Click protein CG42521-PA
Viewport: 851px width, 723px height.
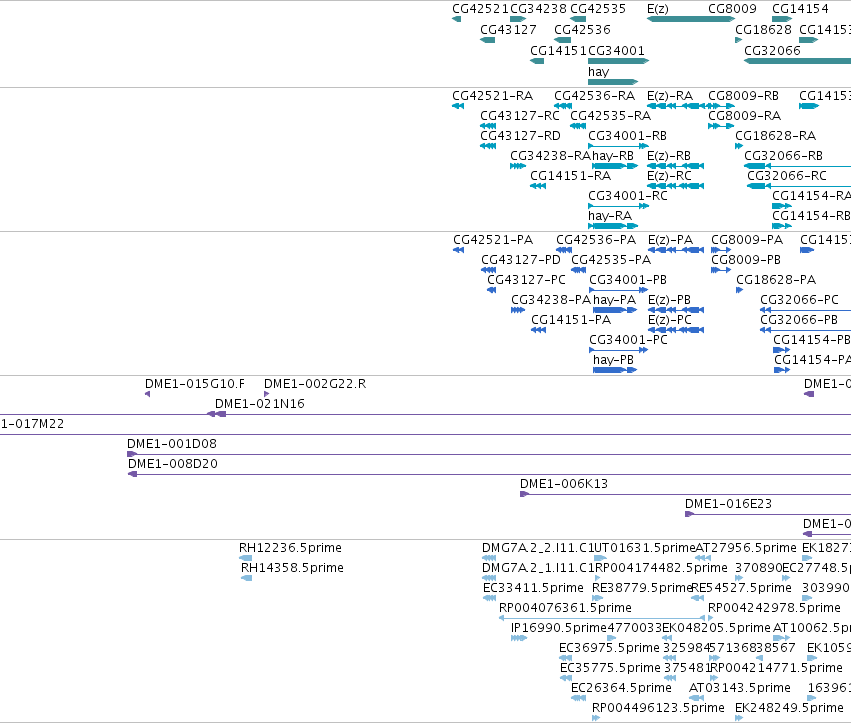coord(493,240)
